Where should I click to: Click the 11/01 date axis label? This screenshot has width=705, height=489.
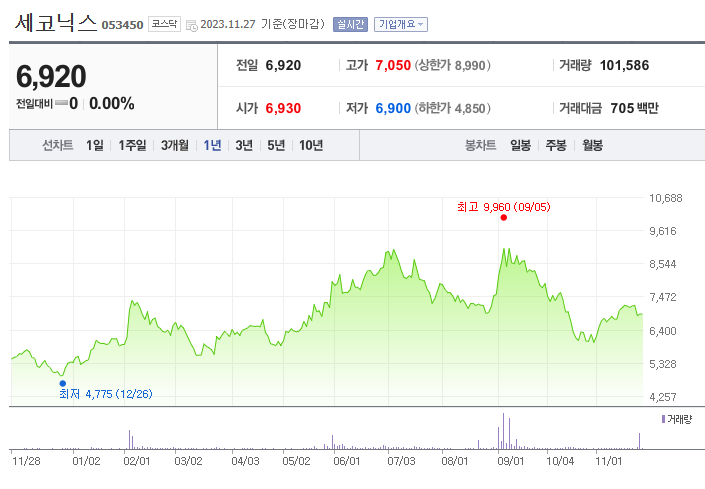point(608,461)
